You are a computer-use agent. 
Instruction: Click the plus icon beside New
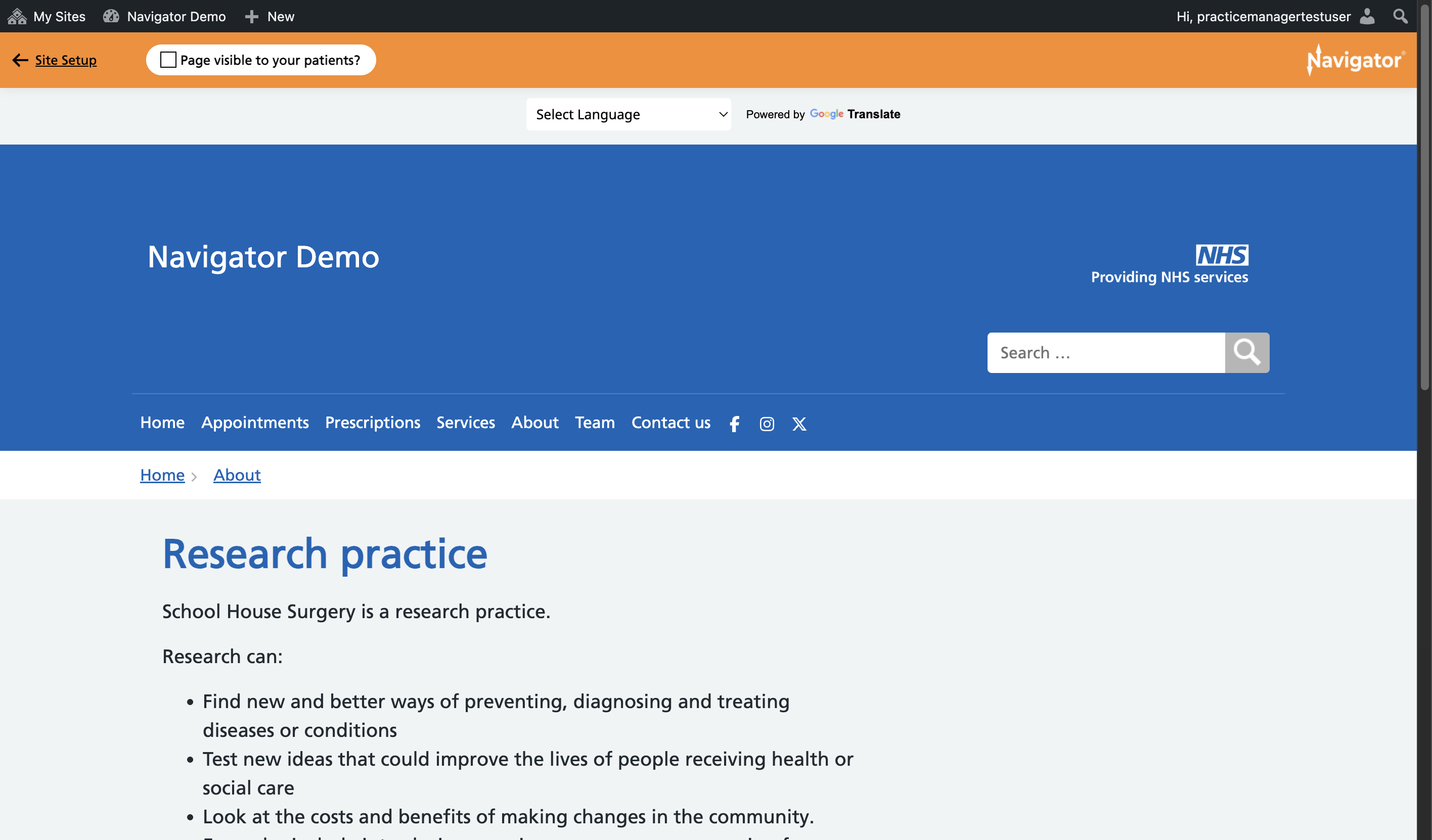coord(252,17)
